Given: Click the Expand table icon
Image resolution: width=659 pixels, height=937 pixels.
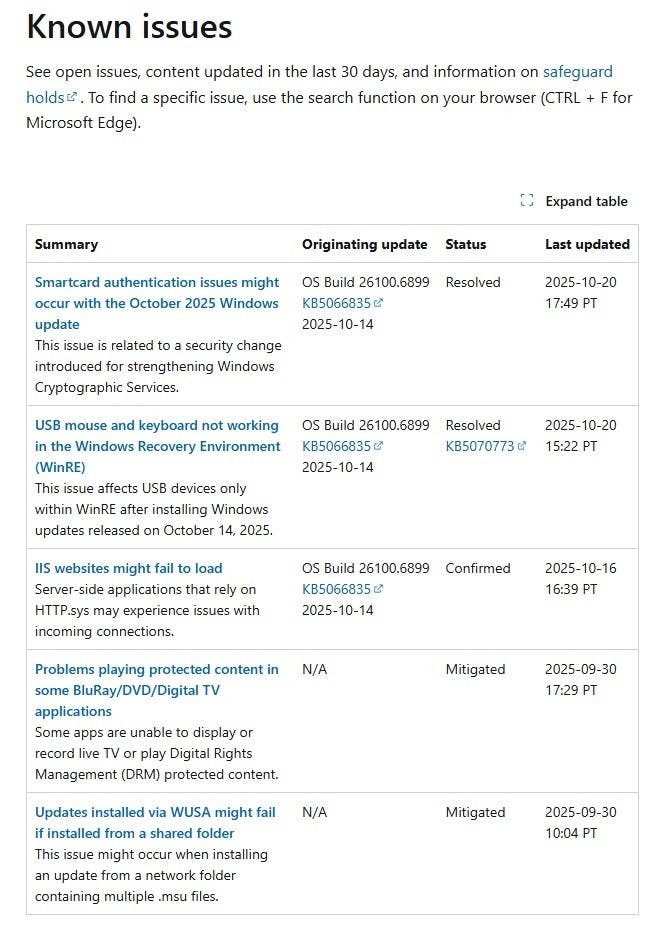Looking at the screenshot, I should point(527,201).
